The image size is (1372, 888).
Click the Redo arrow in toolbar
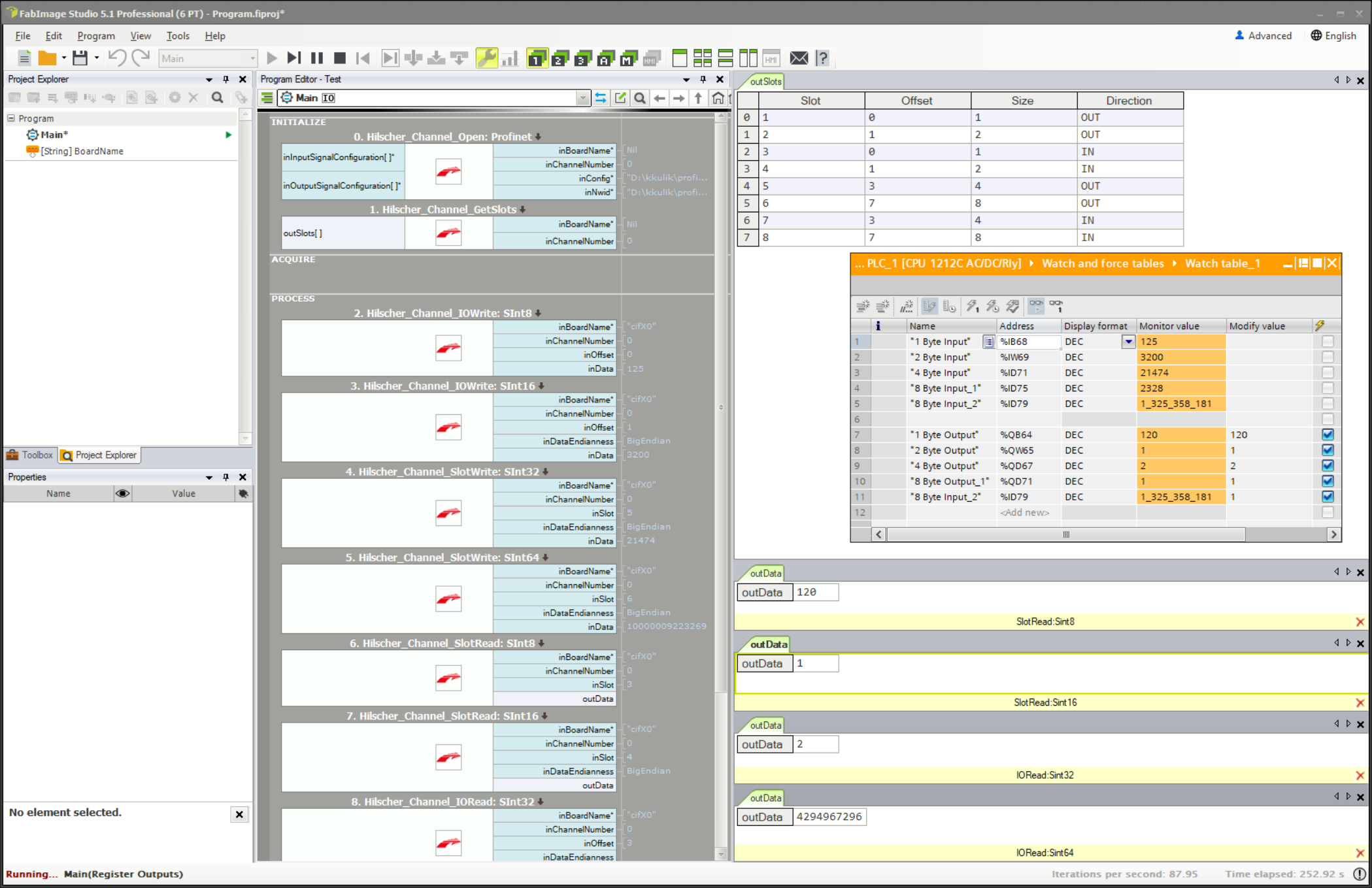tap(141, 58)
